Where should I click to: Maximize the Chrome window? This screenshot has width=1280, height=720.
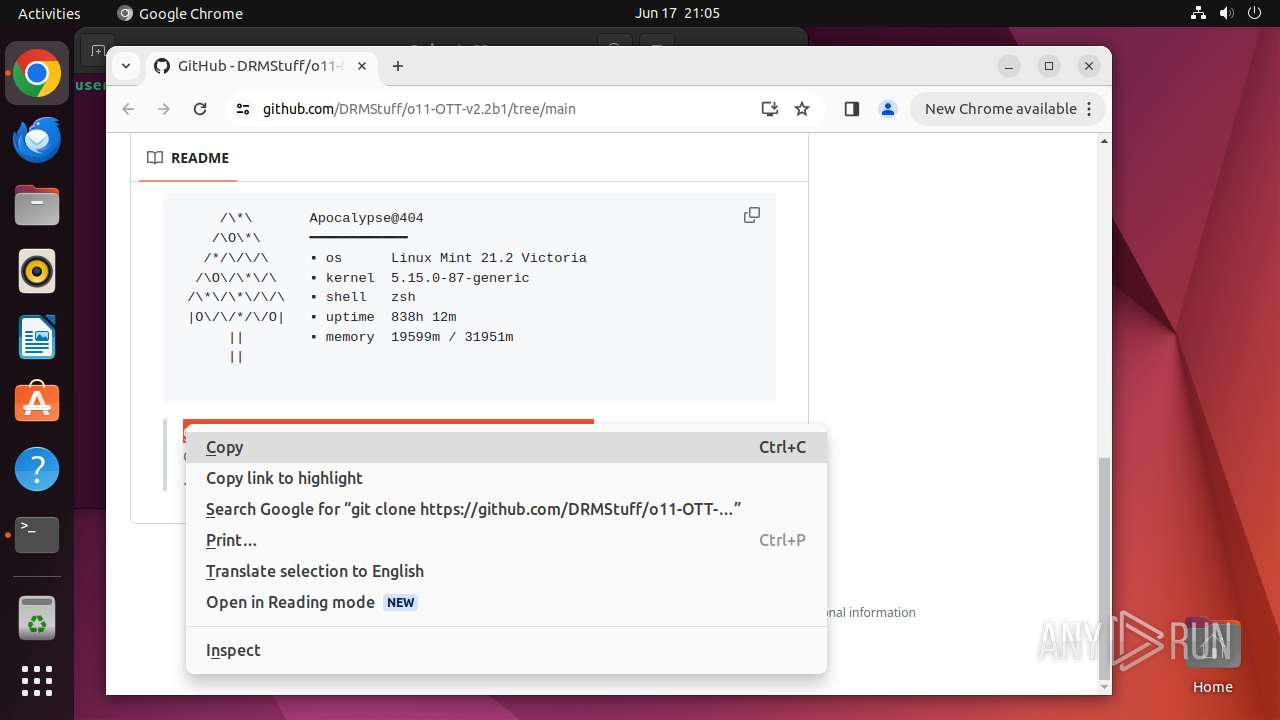(1049, 66)
